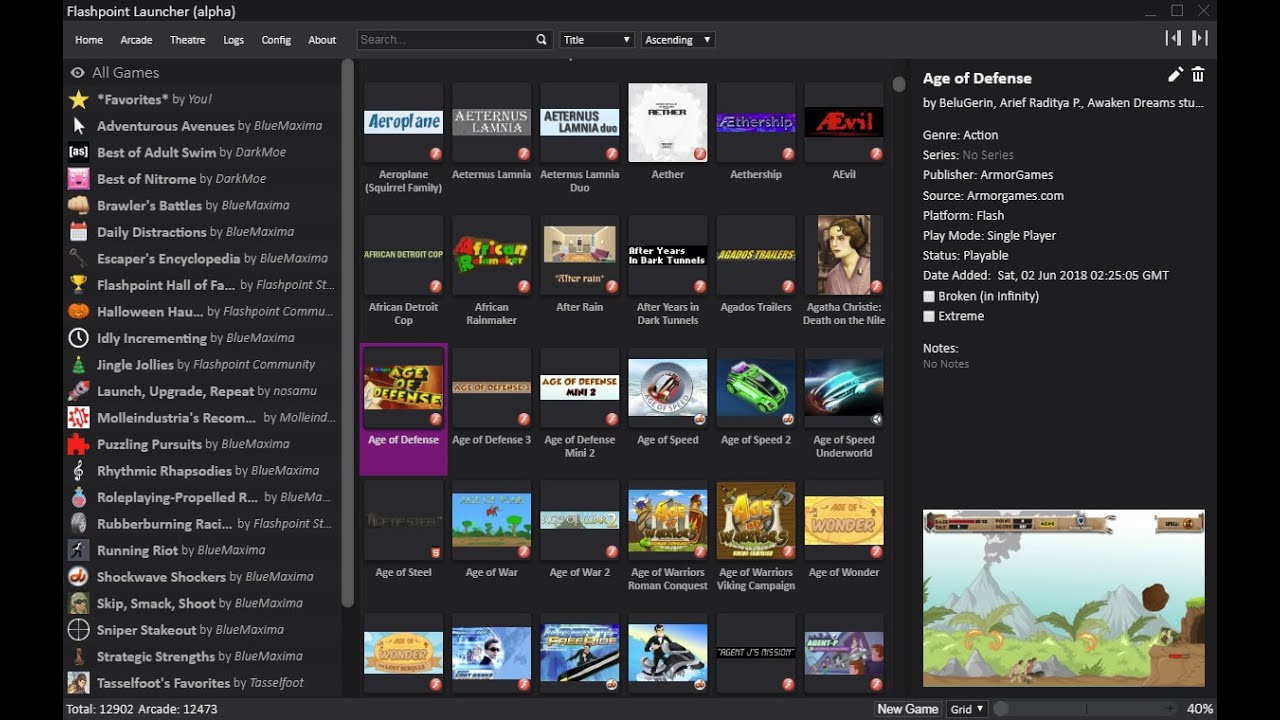Click the Daily Distractions calendar icon
The width and height of the screenshot is (1280, 720).
click(78, 232)
